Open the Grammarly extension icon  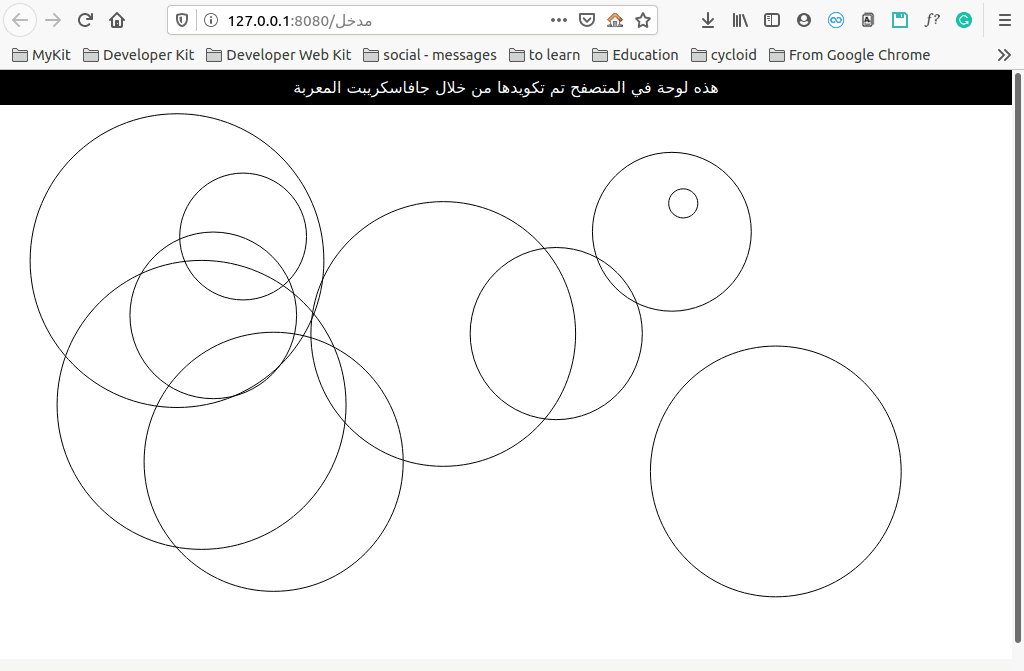[964, 20]
